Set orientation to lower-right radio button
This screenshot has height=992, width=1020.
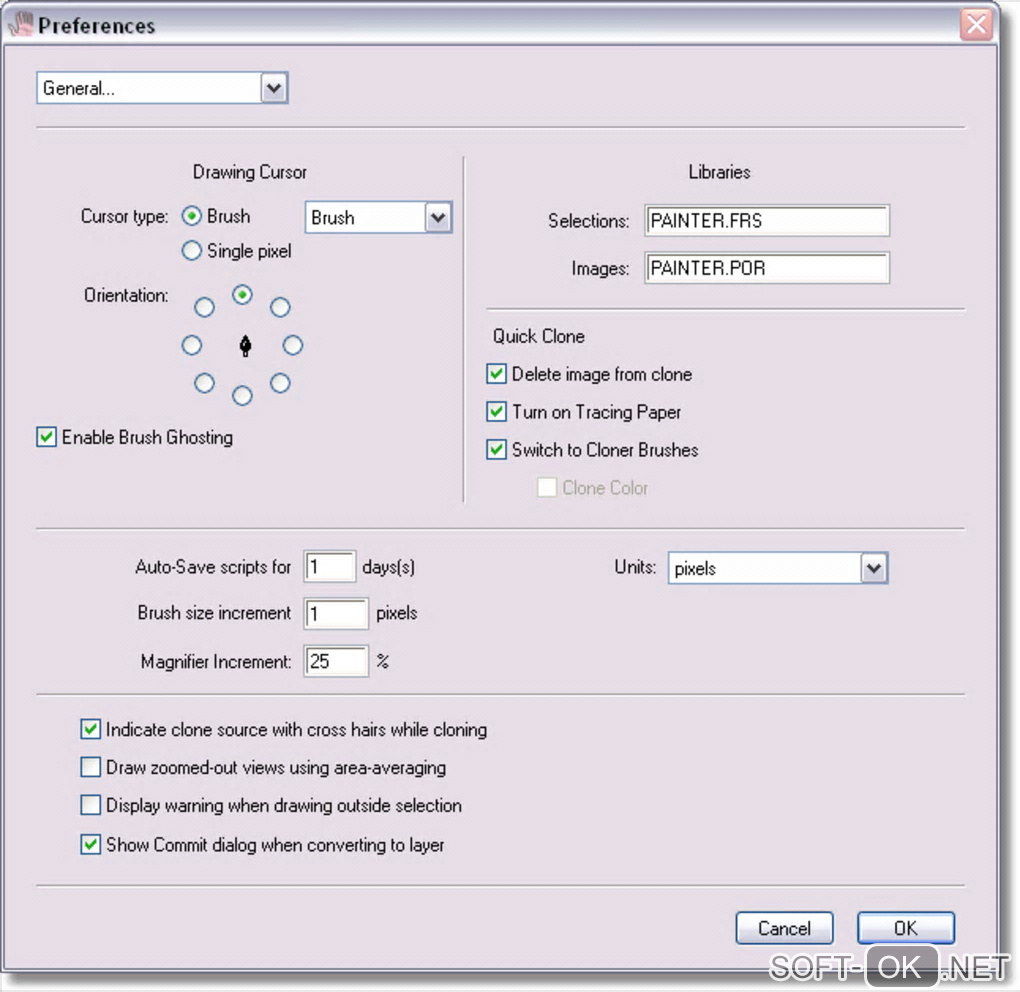point(280,383)
